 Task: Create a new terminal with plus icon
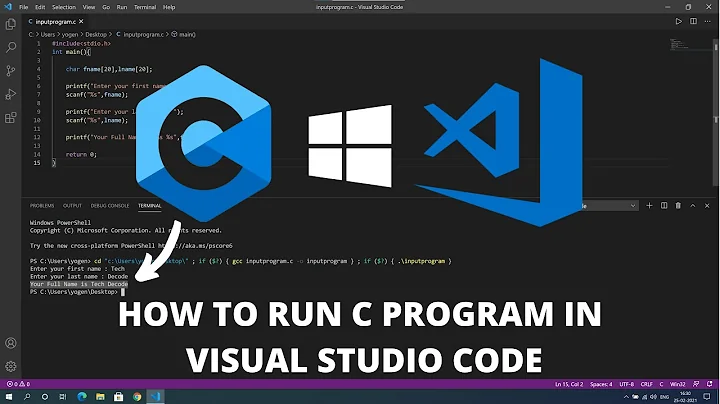649,206
